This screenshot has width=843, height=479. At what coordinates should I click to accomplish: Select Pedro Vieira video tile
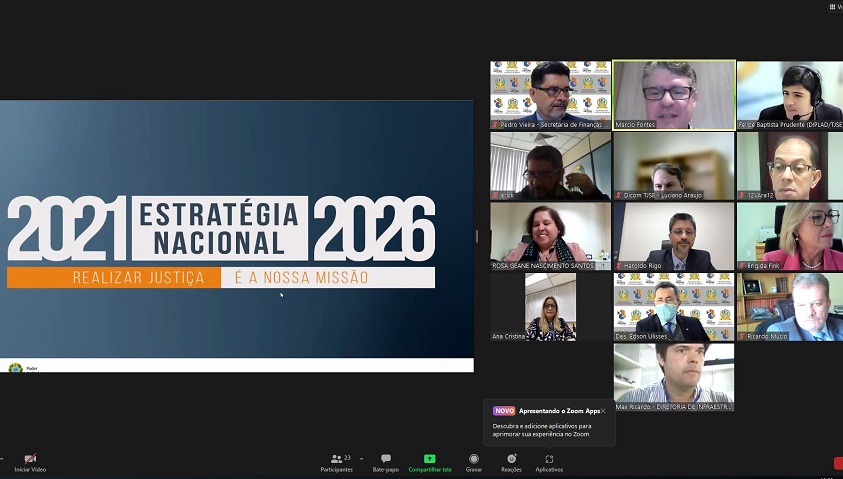coord(550,95)
